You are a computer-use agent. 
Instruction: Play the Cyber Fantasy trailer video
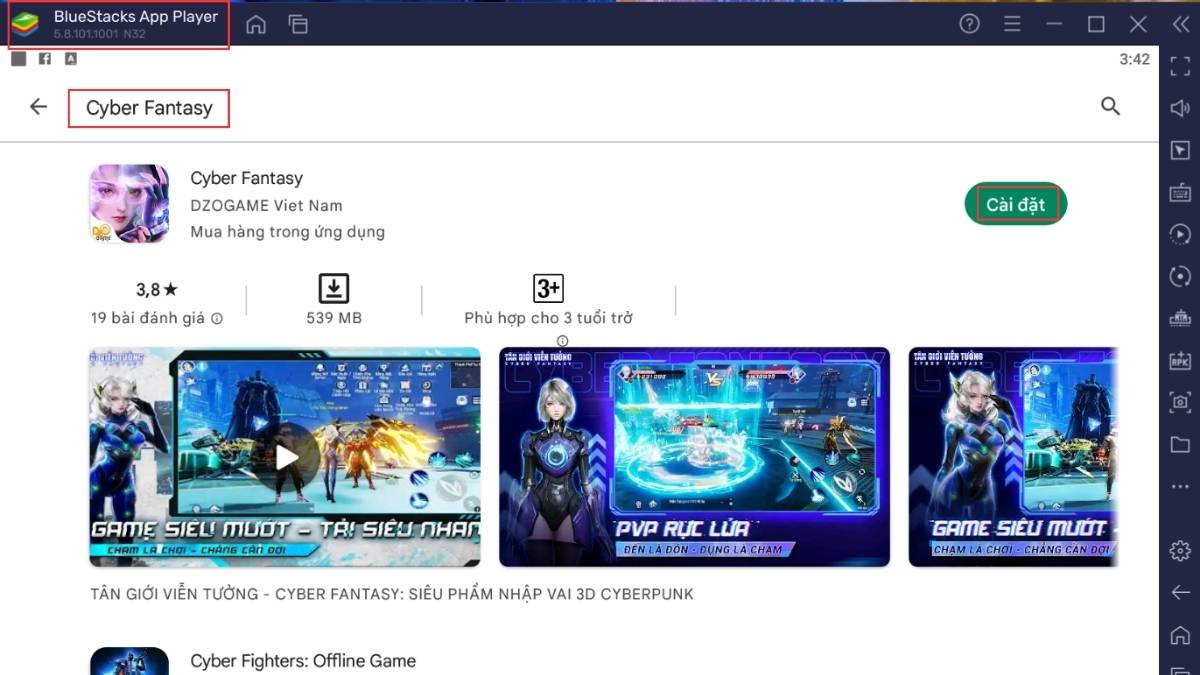[285, 457]
